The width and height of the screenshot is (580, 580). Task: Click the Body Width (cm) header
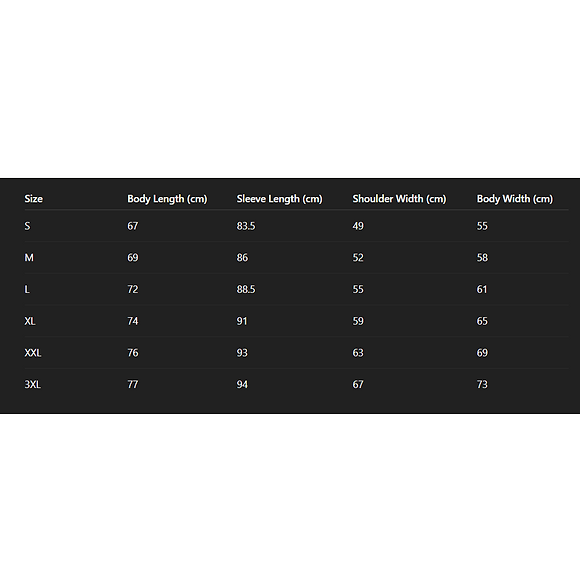515,199
